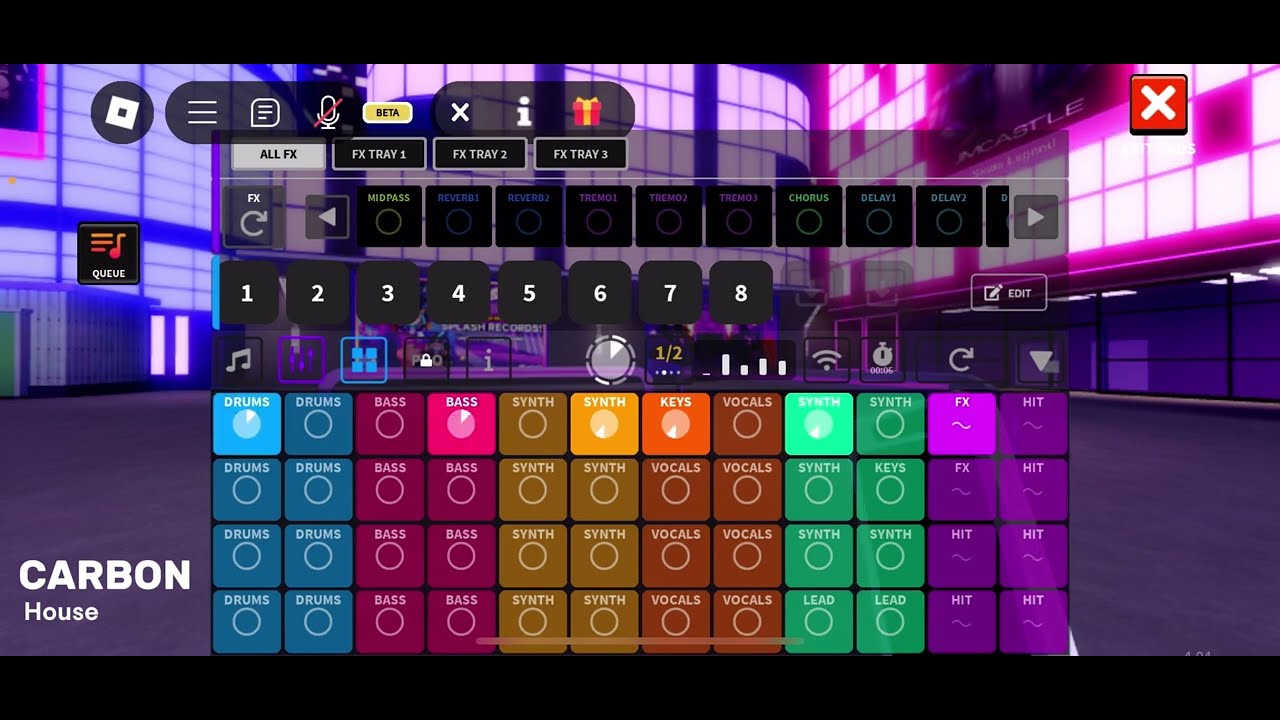Toggle the TREMO3 effect
Screen dimensions: 1280x720
point(739,216)
